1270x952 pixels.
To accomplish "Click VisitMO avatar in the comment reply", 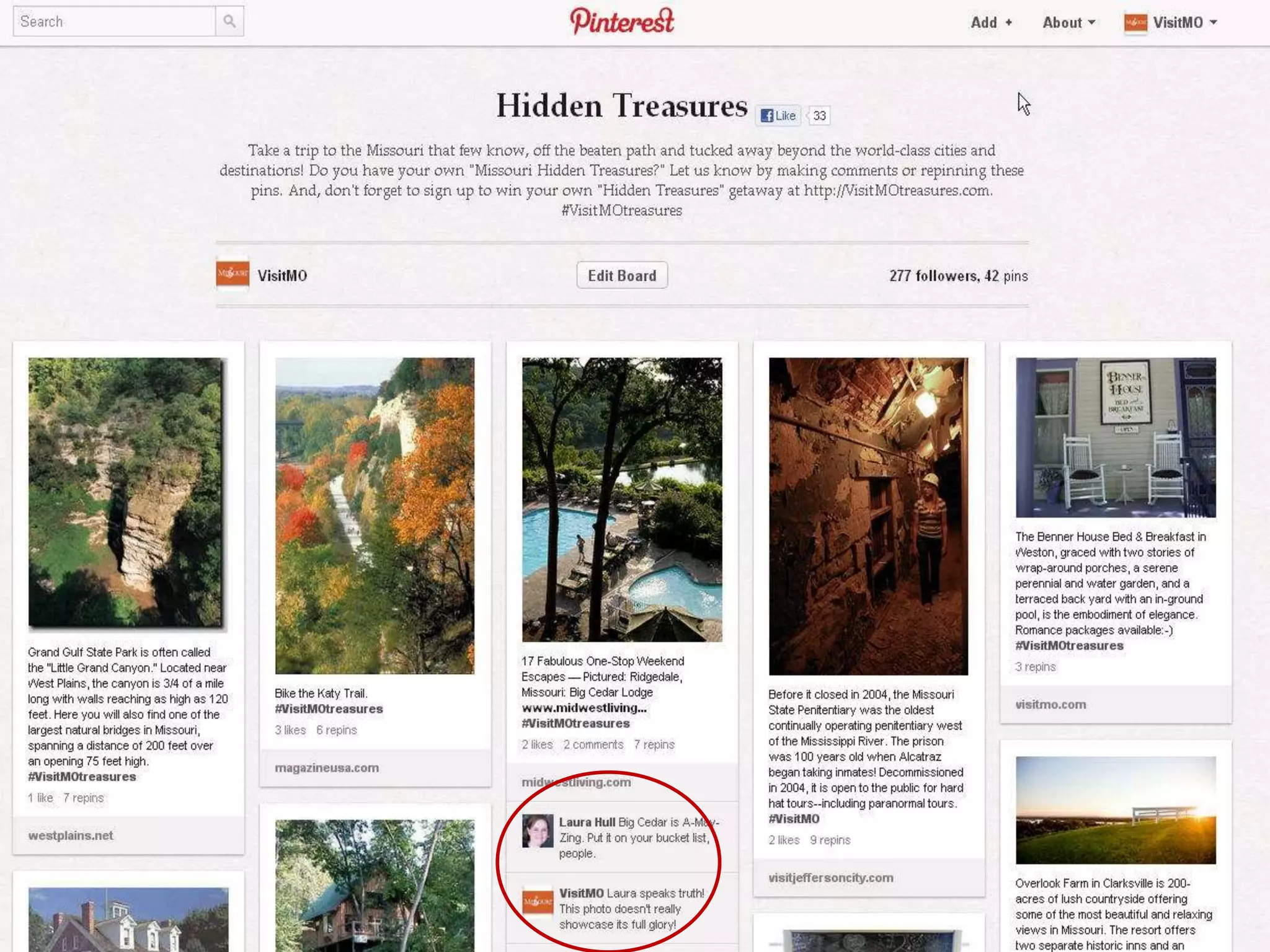I will 538,902.
